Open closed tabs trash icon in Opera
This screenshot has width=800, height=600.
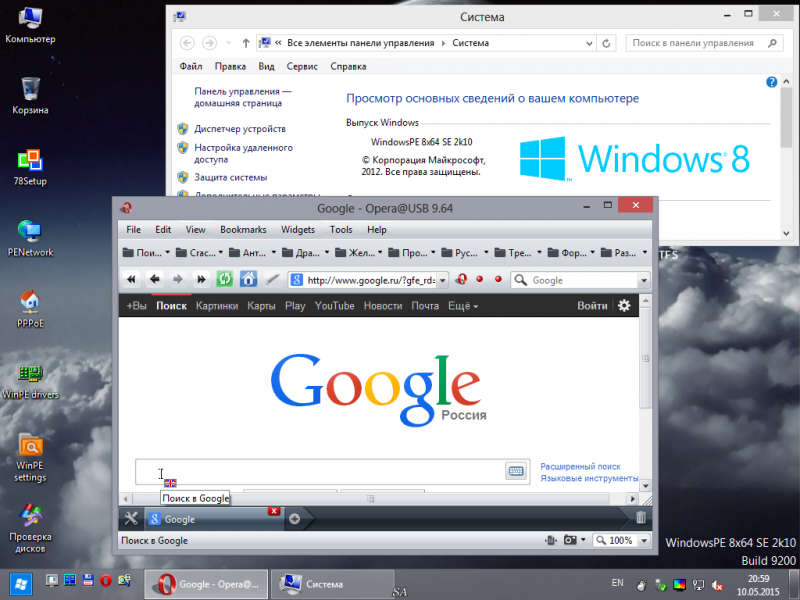pyautogui.click(x=641, y=518)
